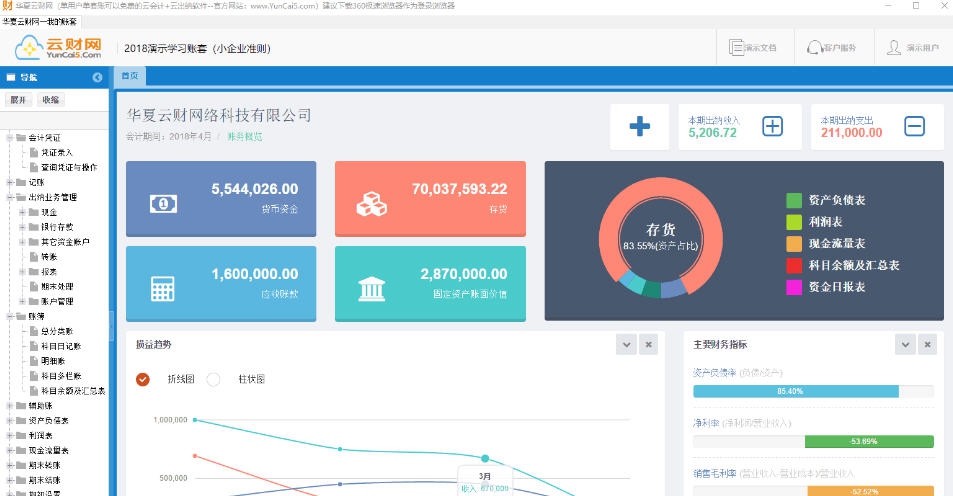953x496 pixels.
Task: Collapse 损益趋势 panel with chevron button
Action: [x=626, y=345]
